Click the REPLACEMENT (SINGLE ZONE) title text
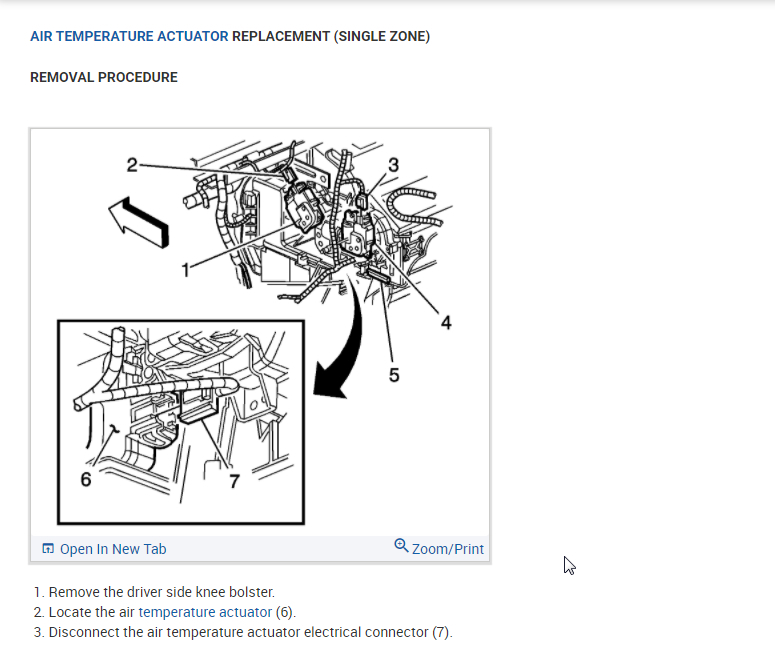The image size is (775, 659). (x=331, y=37)
